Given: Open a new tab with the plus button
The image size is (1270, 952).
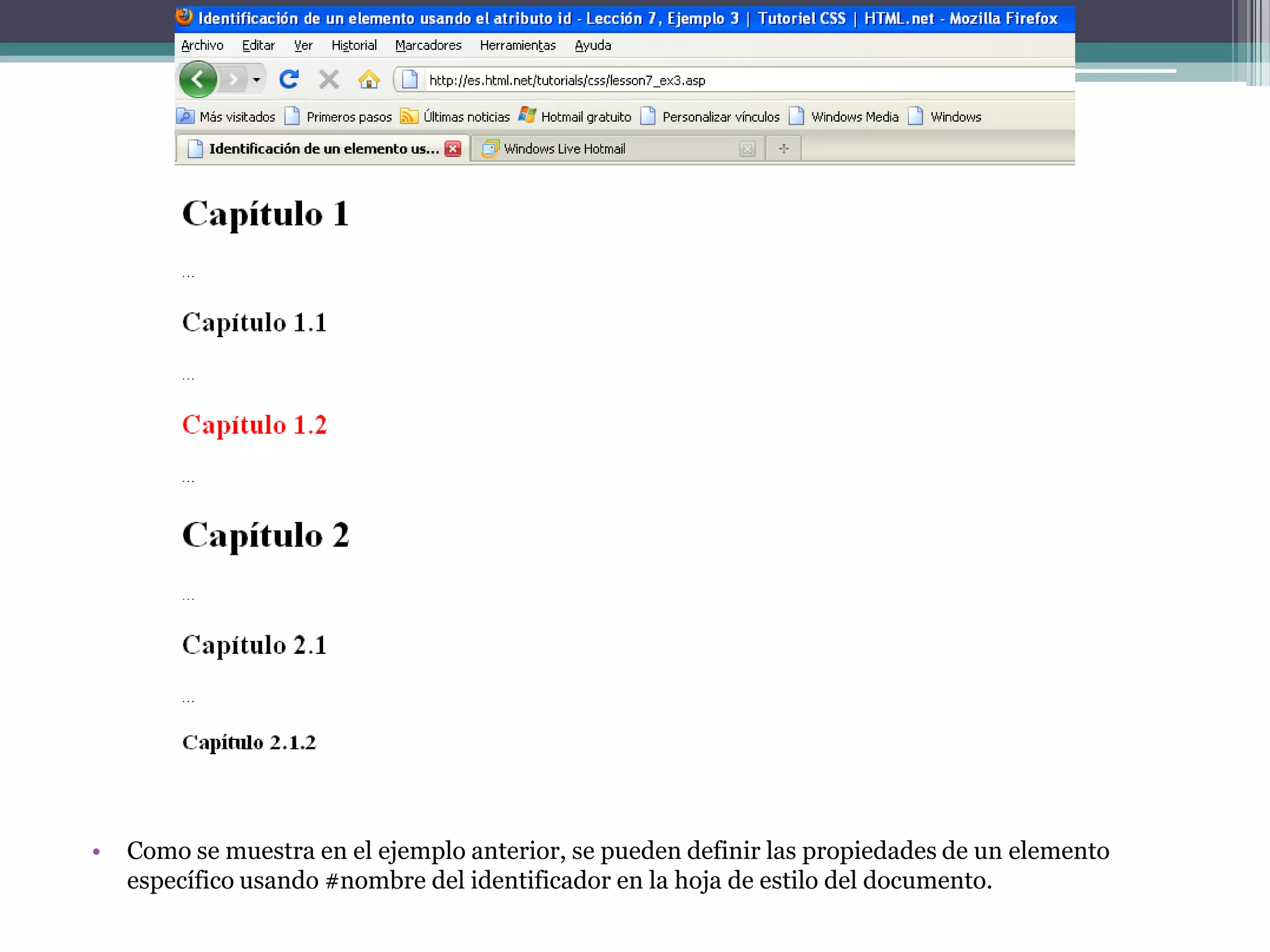Looking at the screenshot, I should (x=784, y=149).
